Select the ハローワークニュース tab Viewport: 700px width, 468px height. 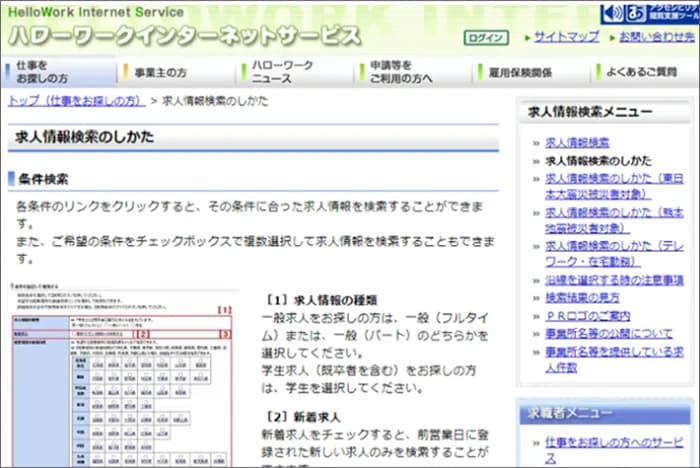pyautogui.click(x=296, y=72)
